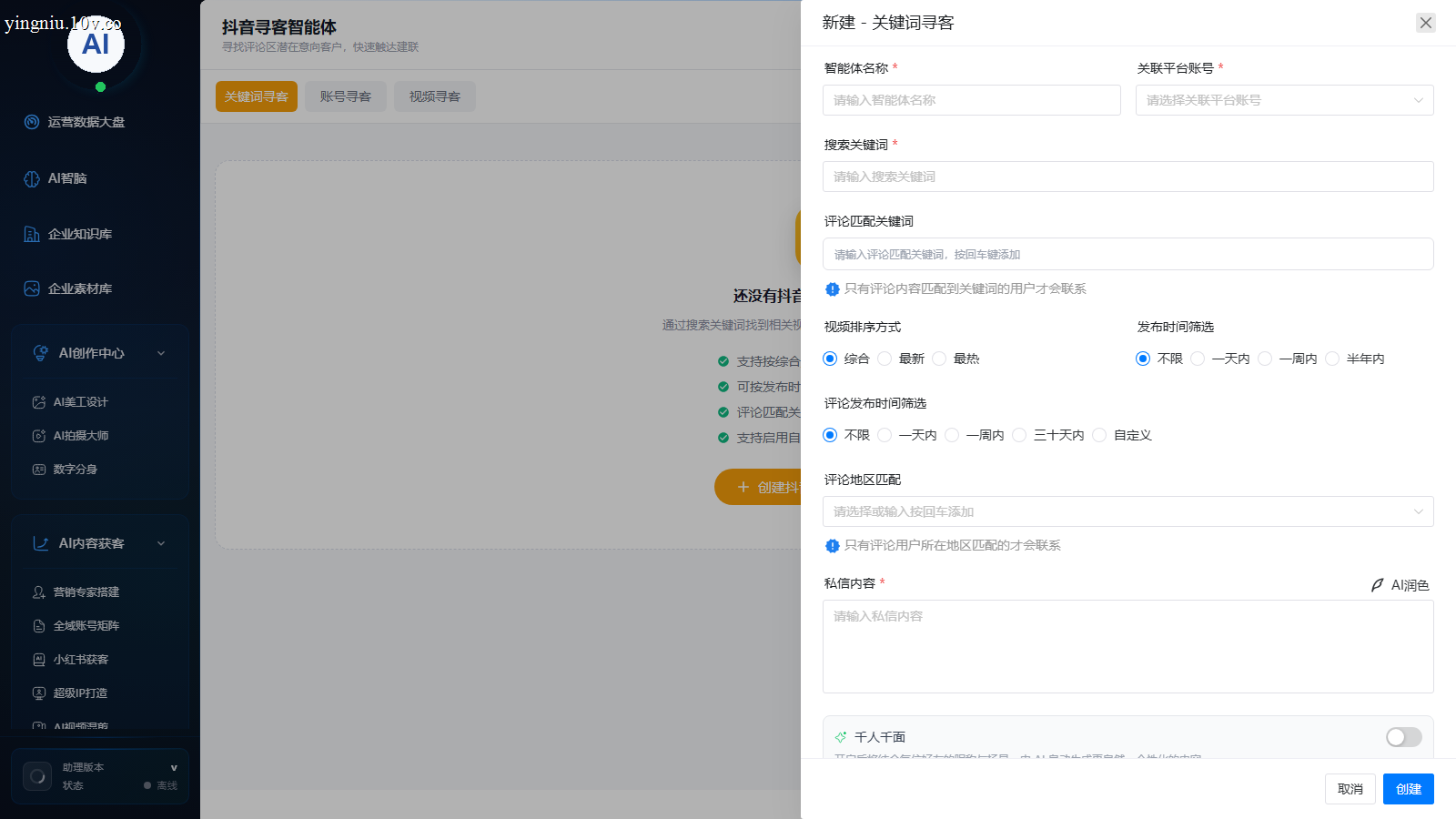Screen dimensions: 1456x819
Task: Open the 评论地区匹配 dropdown
Action: 1128,511
